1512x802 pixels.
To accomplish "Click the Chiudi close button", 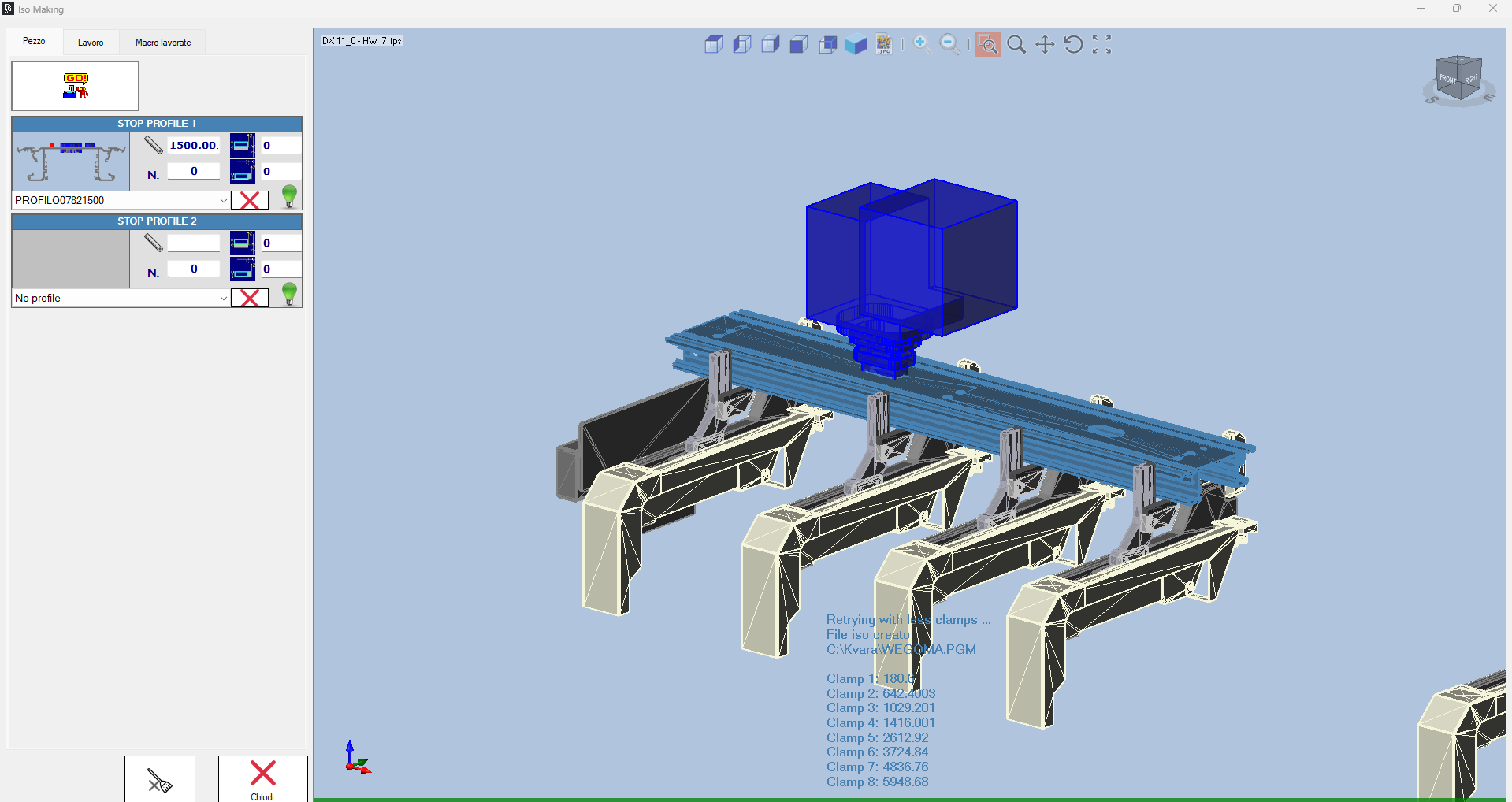I will point(262,778).
